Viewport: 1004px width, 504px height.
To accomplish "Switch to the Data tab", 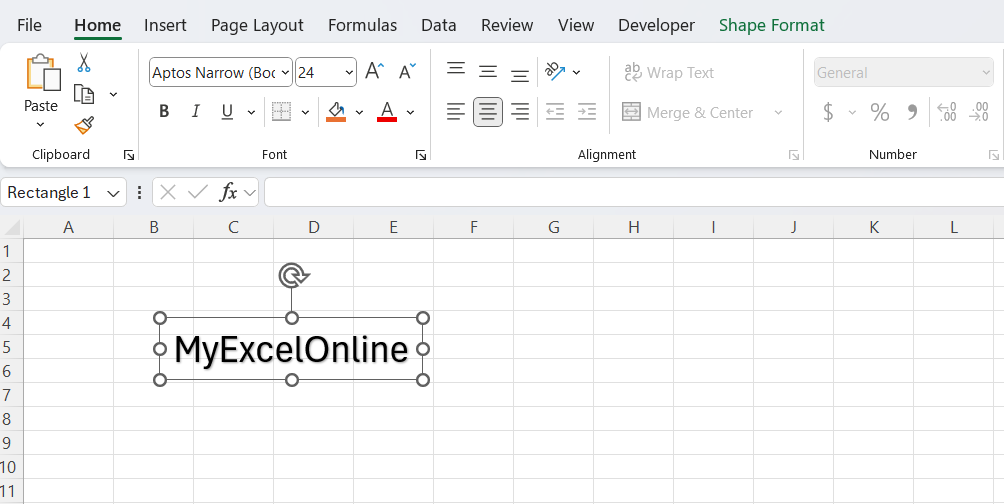I will point(439,25).
